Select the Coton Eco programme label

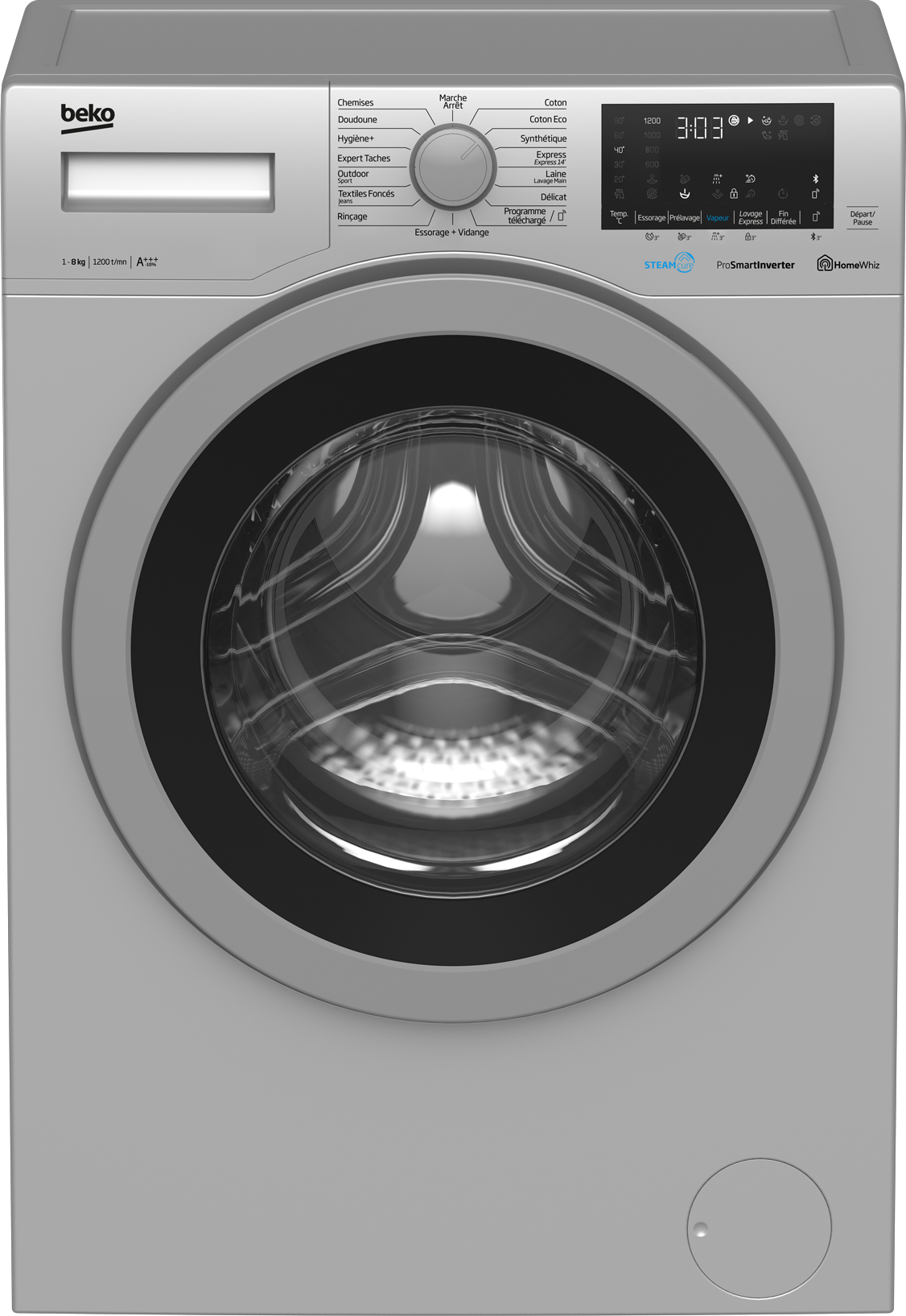(x=547, y=120)
